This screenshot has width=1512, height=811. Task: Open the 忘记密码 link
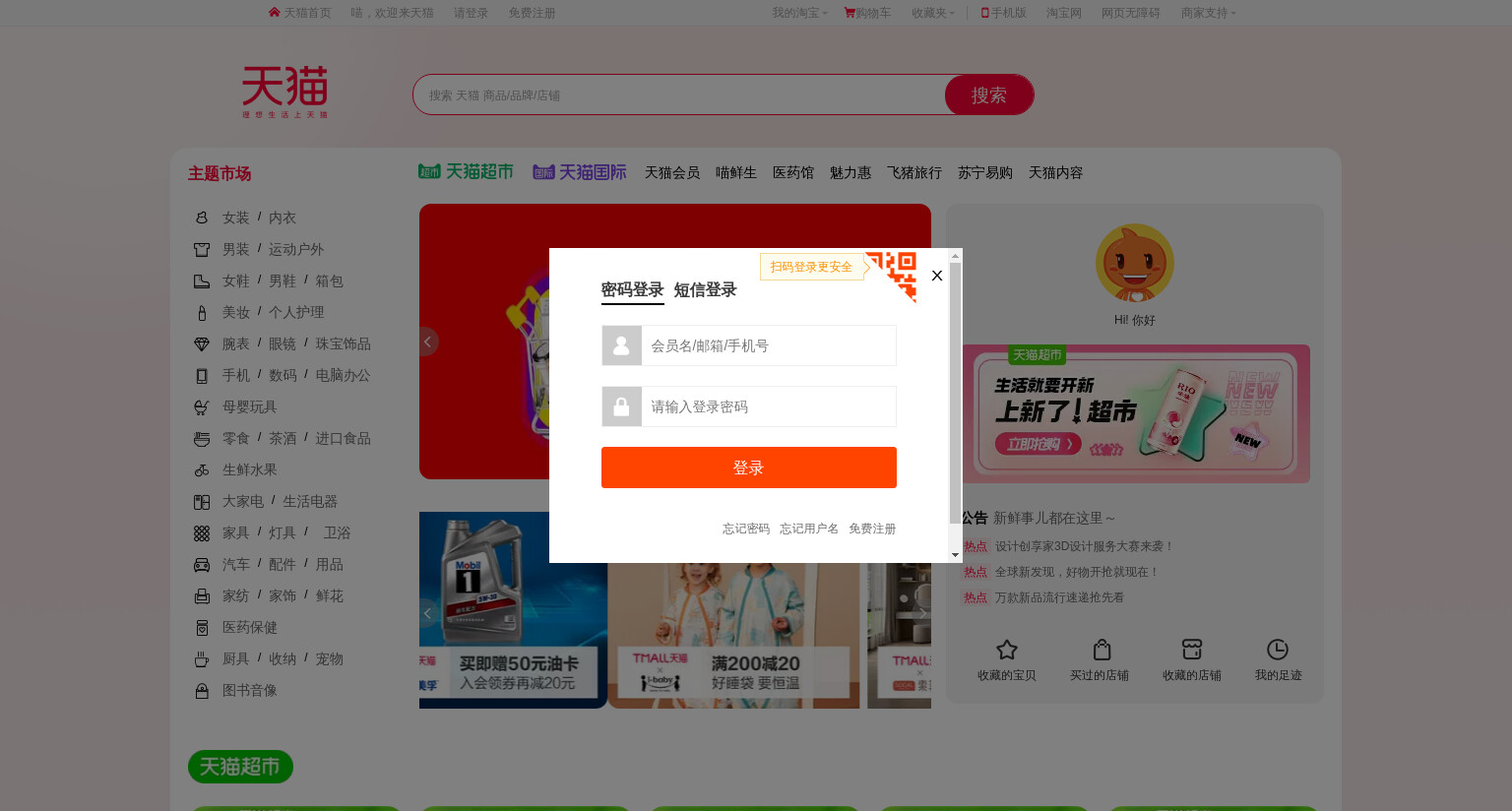(746, 529)
